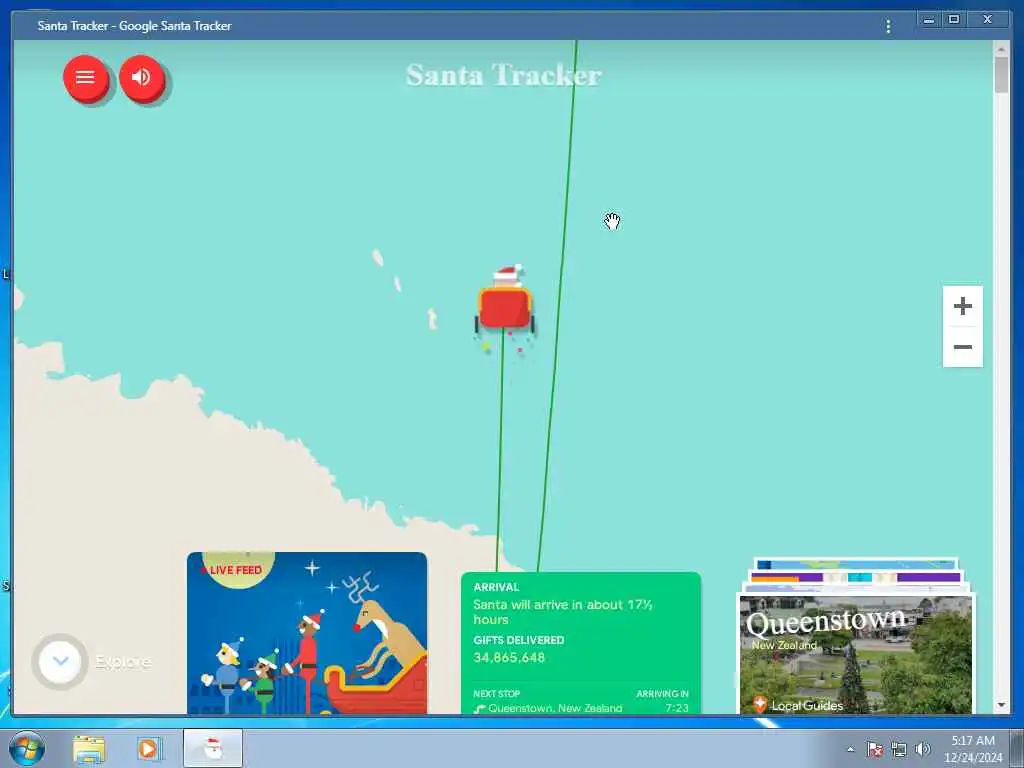This screenshot has width=1024, height=768.
Task: Select Santa Tracker taskbar button
Action: point(213,748)
